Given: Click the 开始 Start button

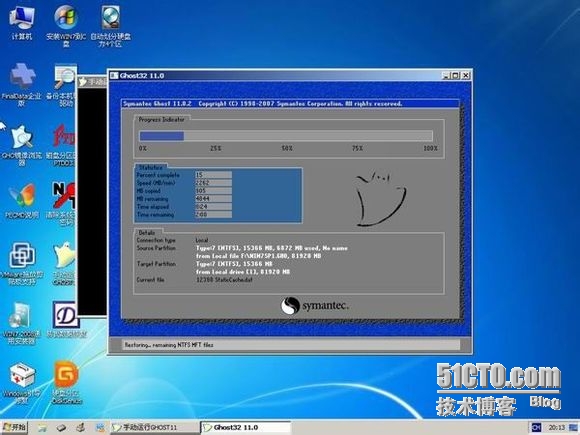Looking at the screenshot, I should [x=15, y=427].
